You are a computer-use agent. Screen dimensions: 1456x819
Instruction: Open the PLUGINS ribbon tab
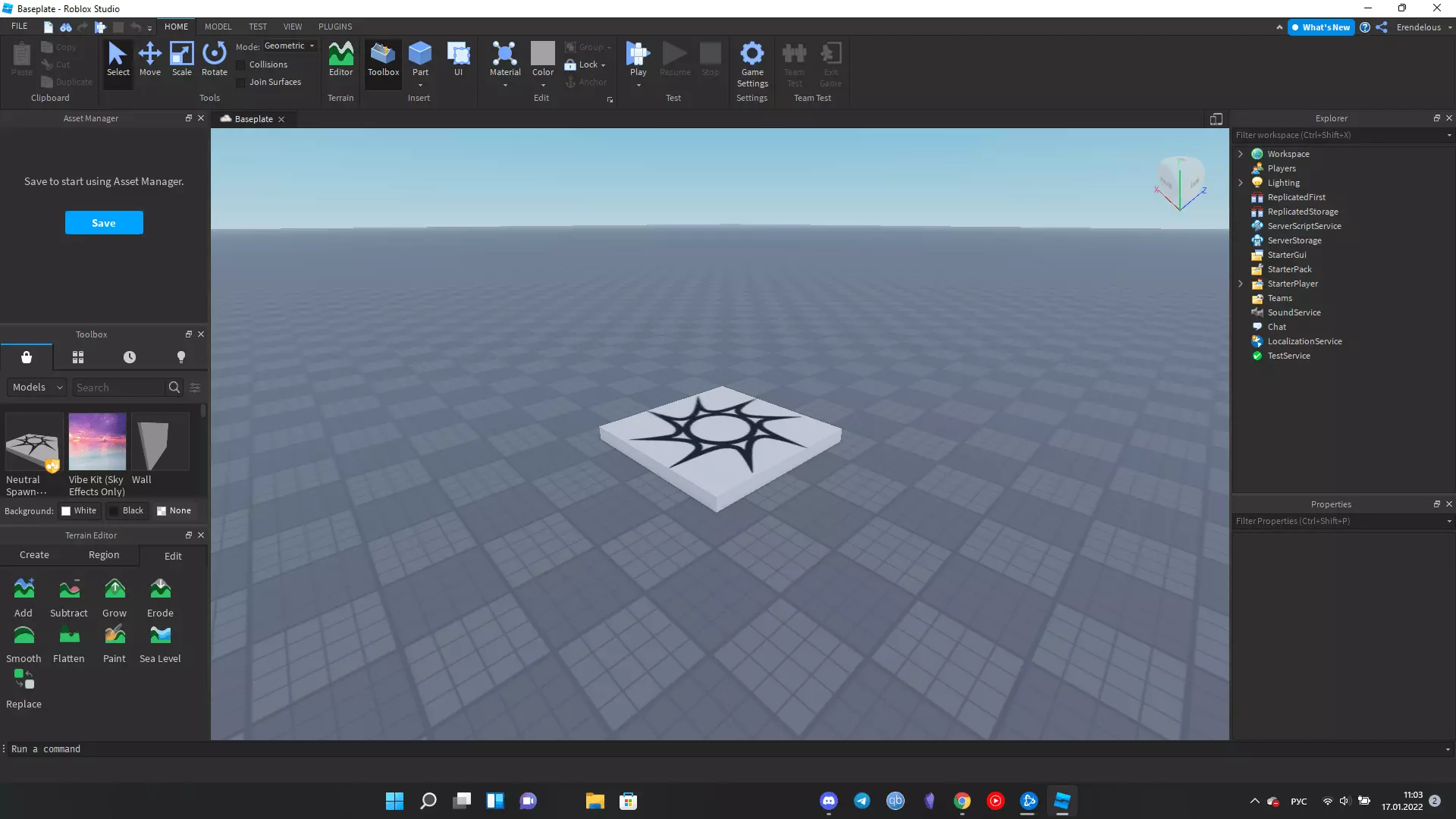(334, 26)
